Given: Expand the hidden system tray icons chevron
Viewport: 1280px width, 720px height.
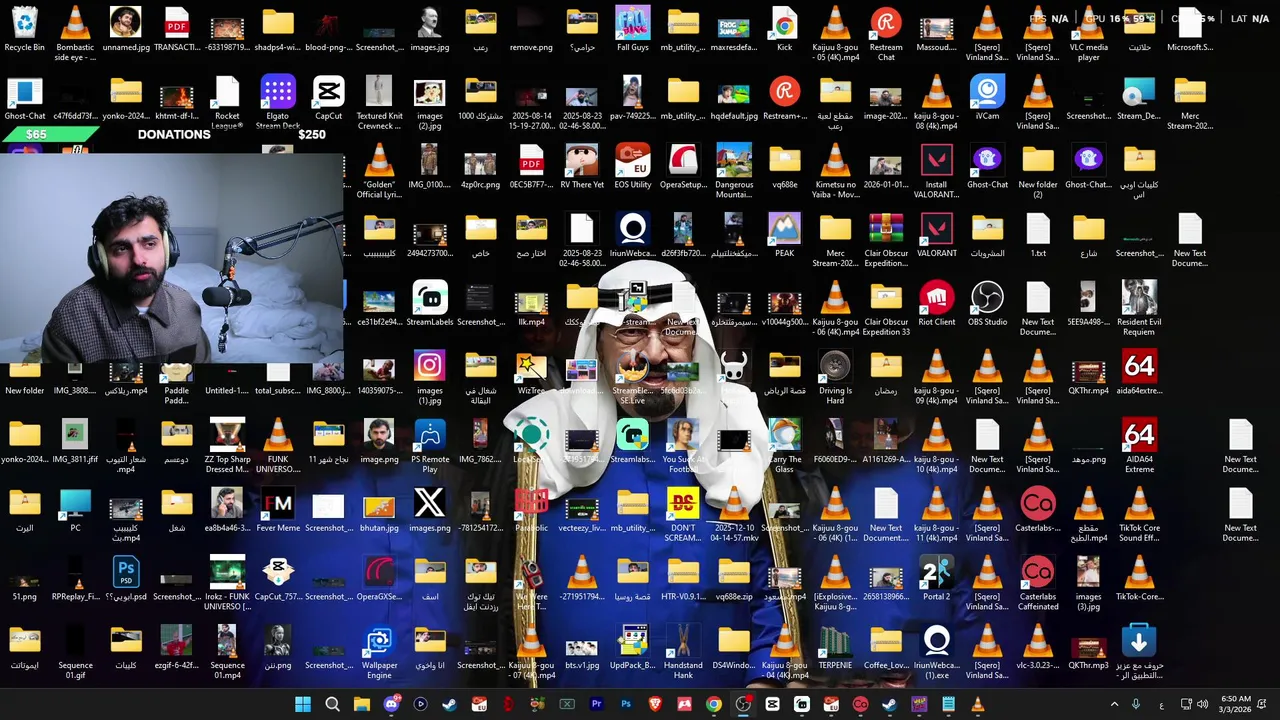Looking at the screenshot, I should pos(1114,705).
